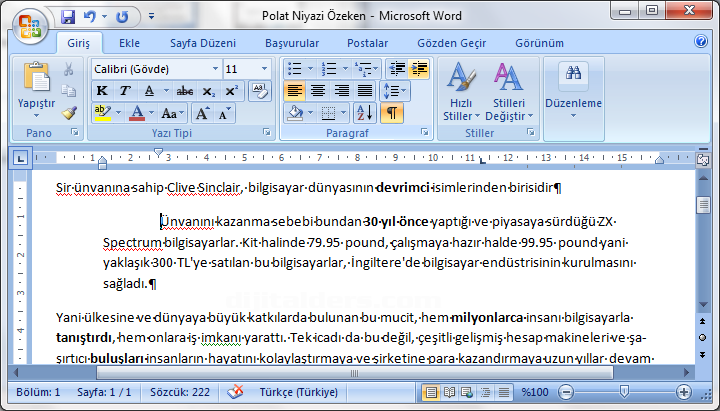Open highlight color dropdown arrow
The height and width of the screenshot is (411, 720).
[118, 113]
